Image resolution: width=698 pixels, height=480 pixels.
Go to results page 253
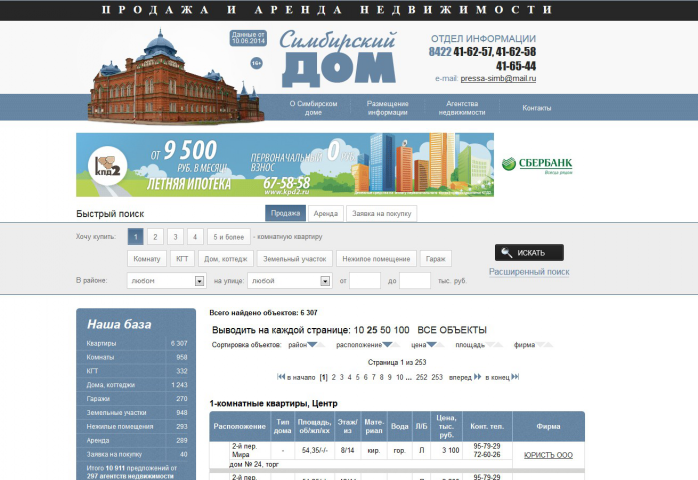pyautogui.click(x=437, y=377)
